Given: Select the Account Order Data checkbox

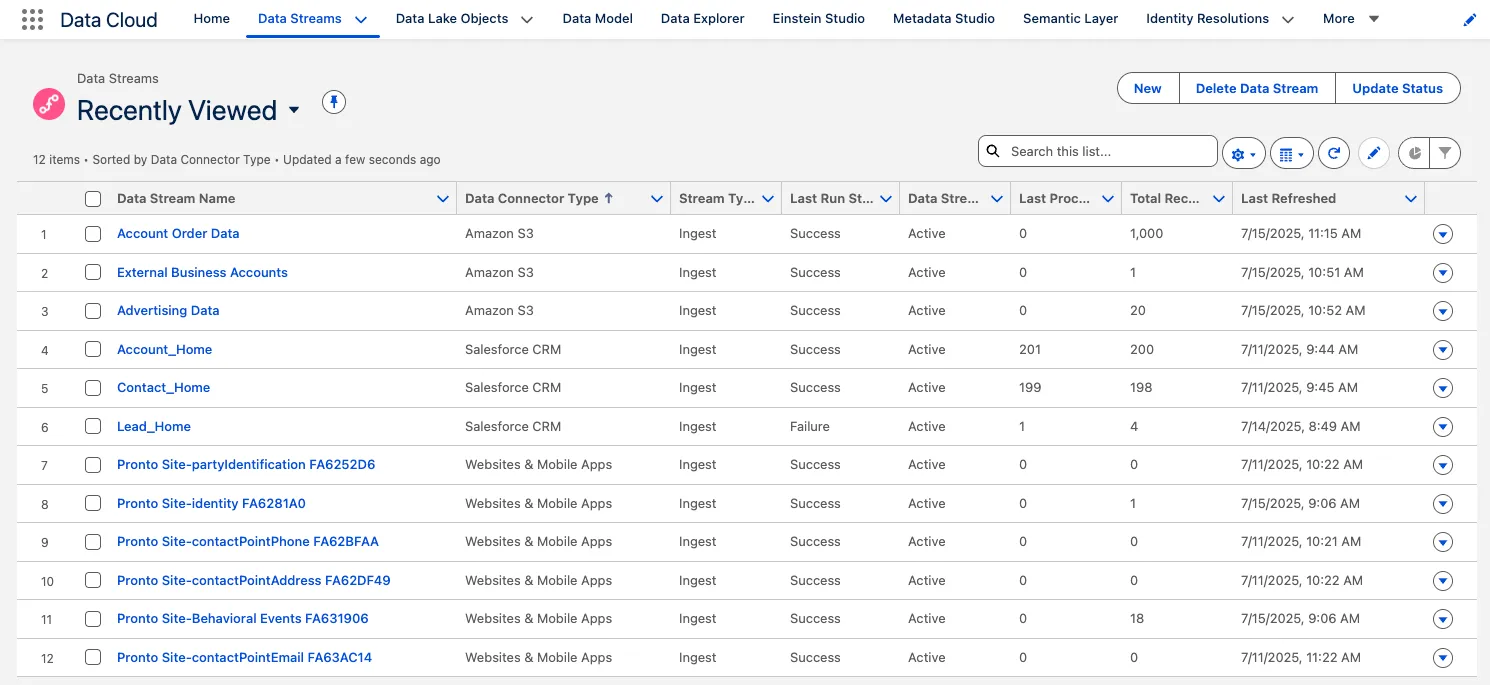Looking at the screenshot, I should pos(93,234).
